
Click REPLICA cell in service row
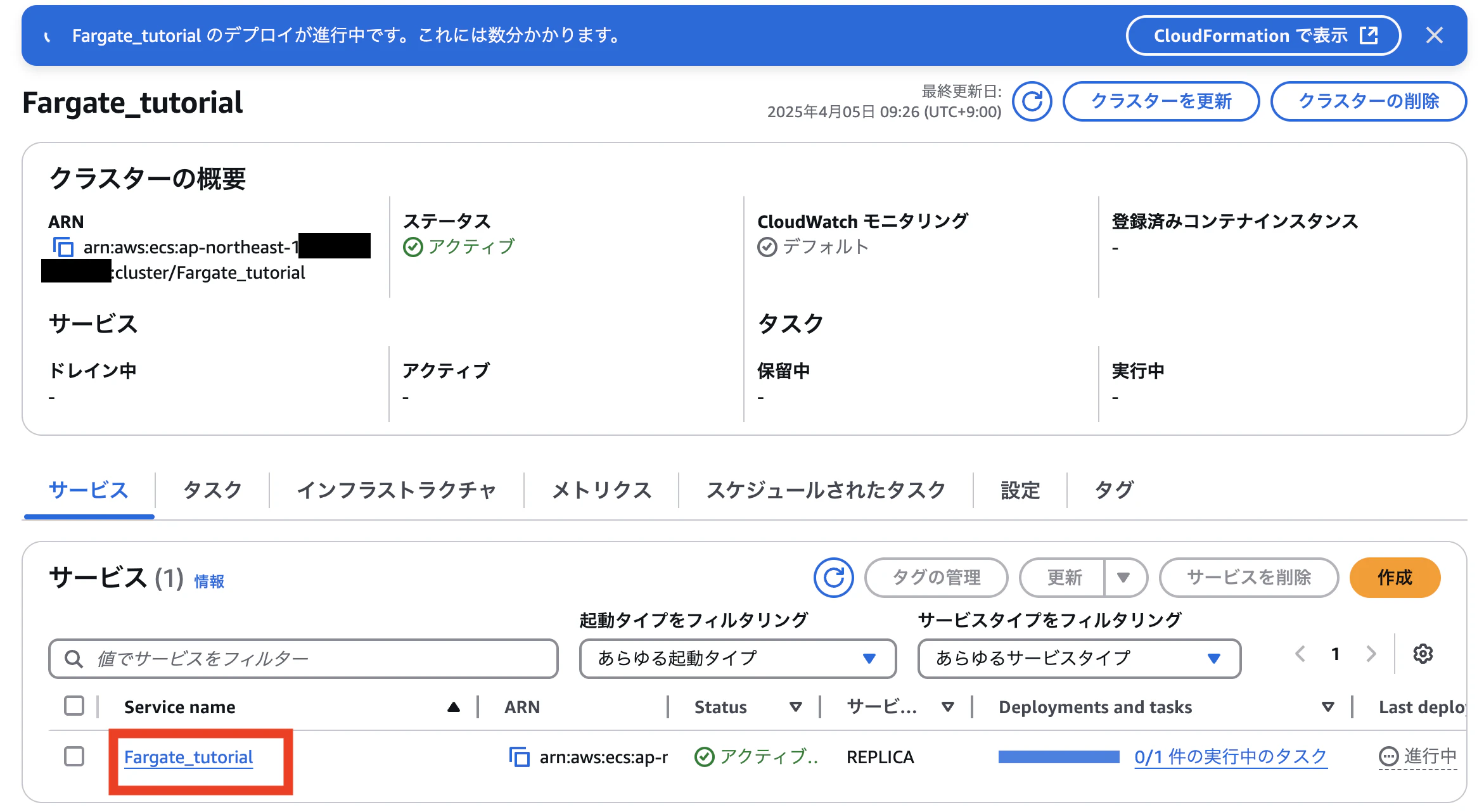tap(881, 757)
